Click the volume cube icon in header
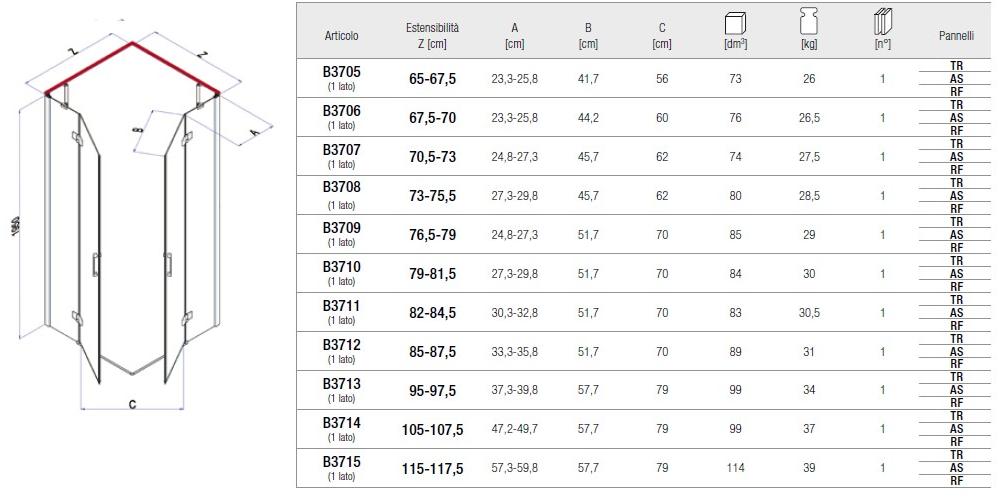 pos(736,21)
